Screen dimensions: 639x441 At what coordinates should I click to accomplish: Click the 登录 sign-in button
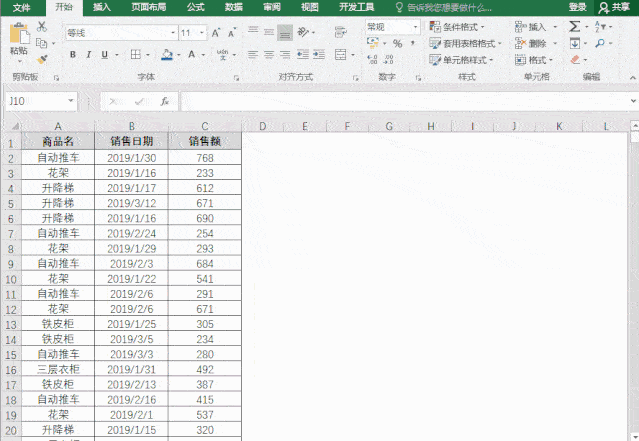[x=577, y=7]
